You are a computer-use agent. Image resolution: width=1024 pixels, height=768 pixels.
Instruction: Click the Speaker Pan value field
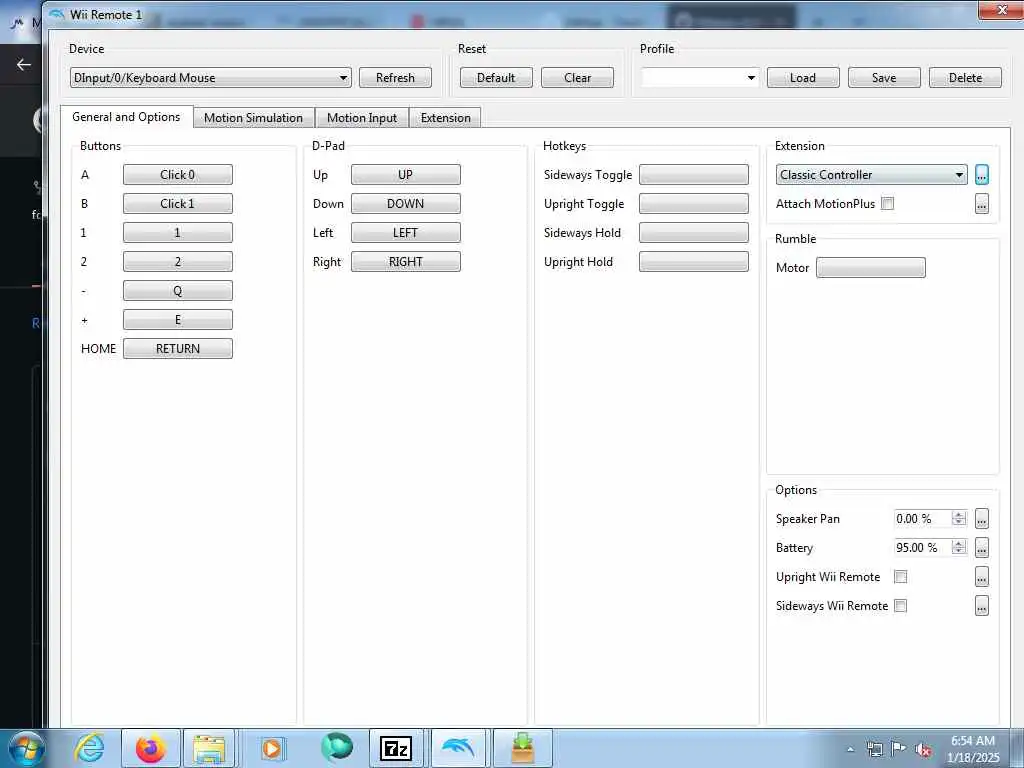[922, 519]
